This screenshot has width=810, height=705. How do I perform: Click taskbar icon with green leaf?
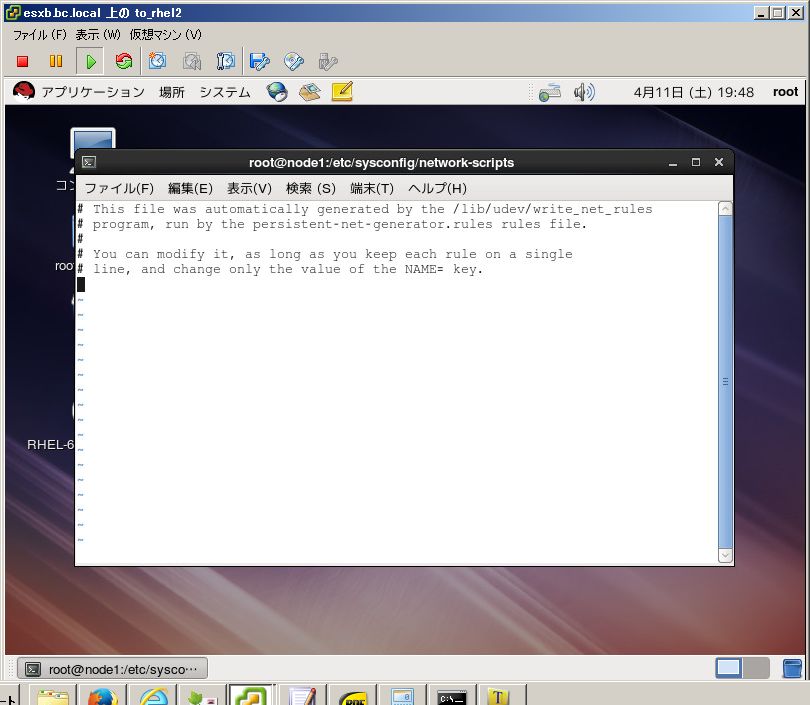pos(202,695)
